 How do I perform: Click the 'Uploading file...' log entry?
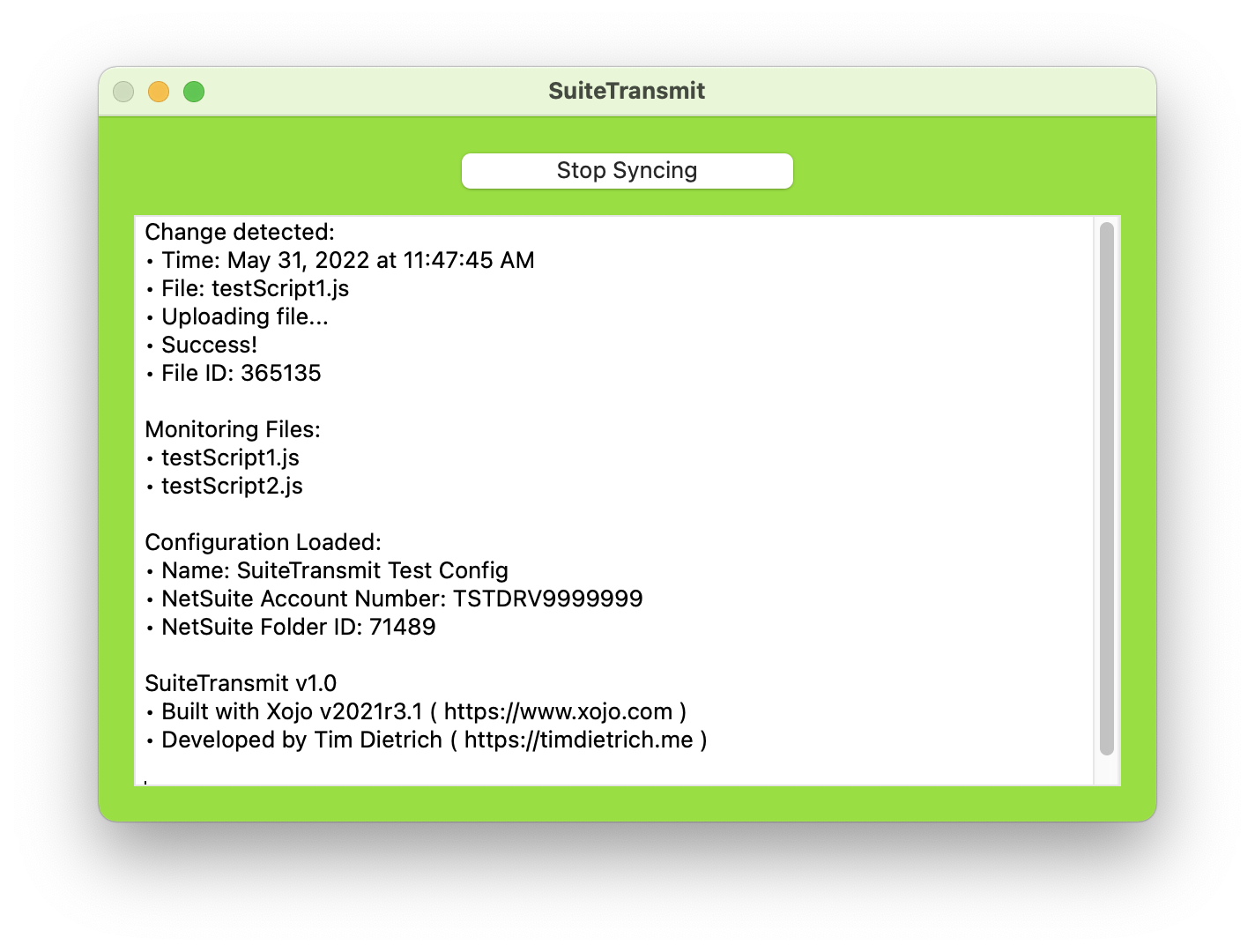click(237, 316)
